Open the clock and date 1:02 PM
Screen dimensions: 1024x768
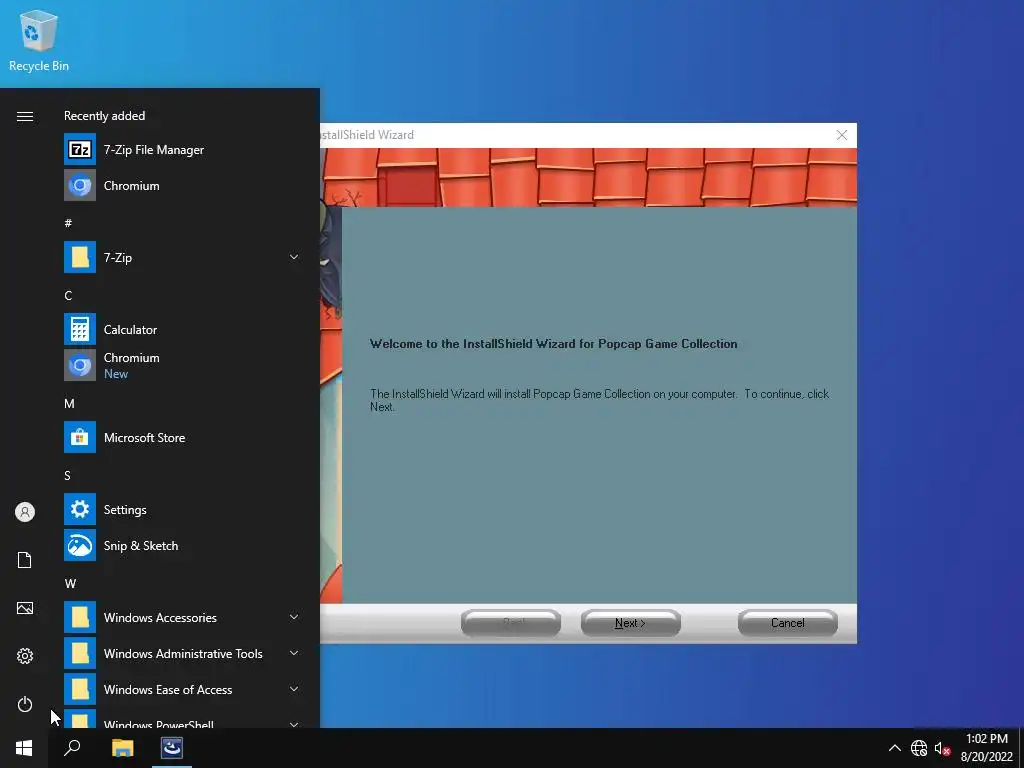tap(986, 748)
